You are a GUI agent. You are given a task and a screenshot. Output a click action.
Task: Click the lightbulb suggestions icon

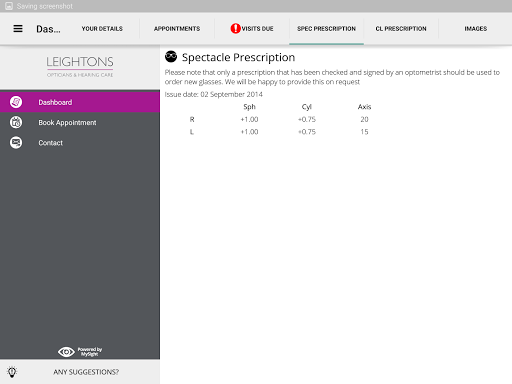pos(12,372)
